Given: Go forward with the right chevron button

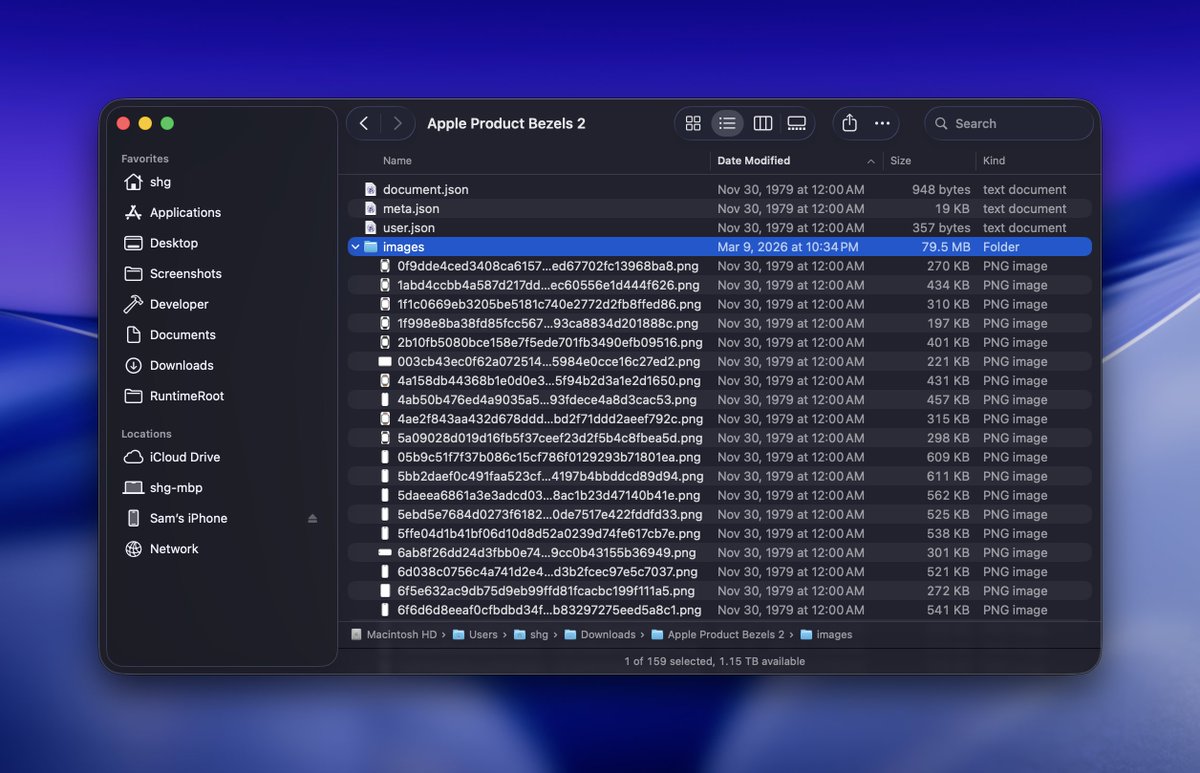Looking at the screenshot, I should click(x=397, y=123).
